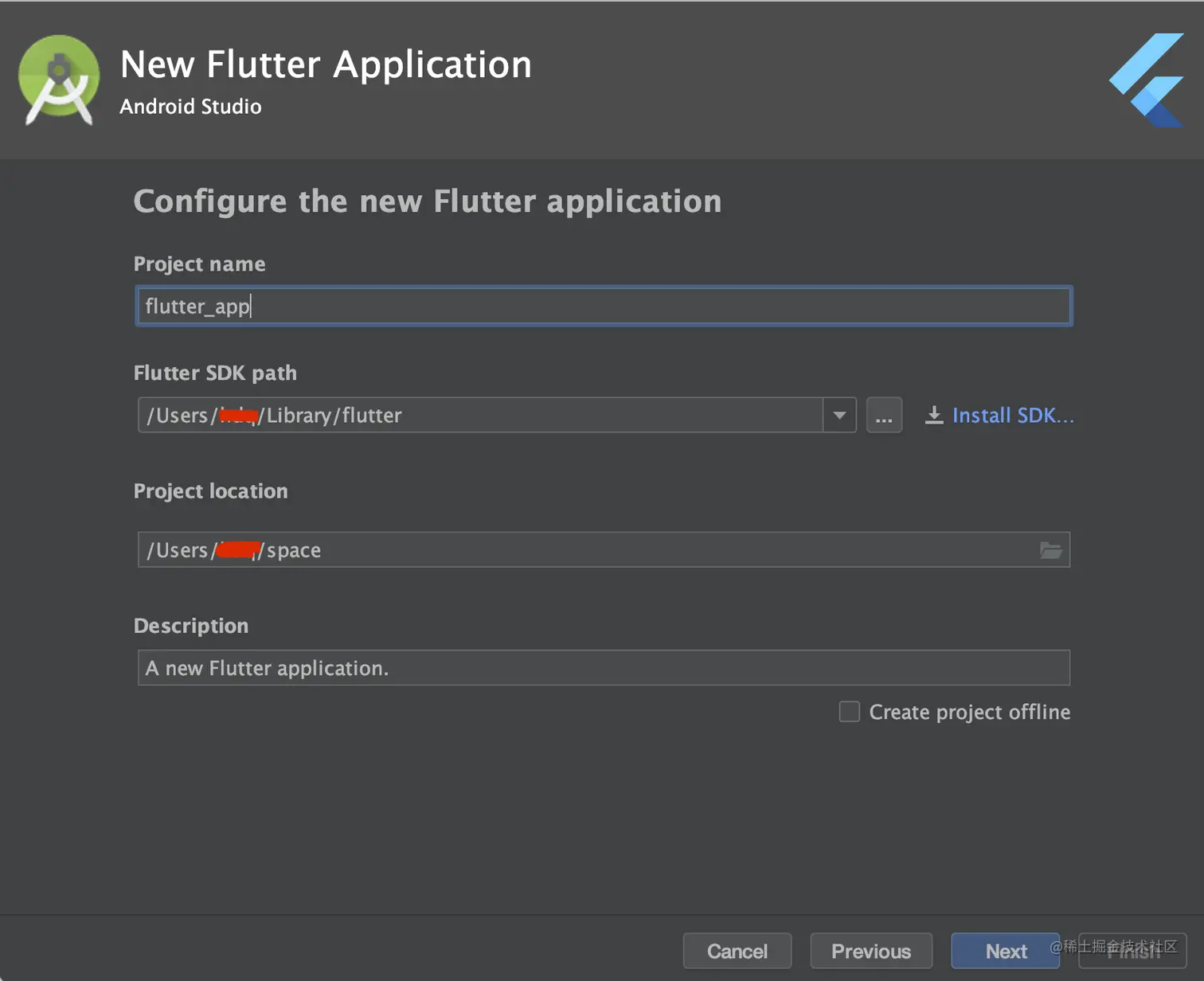Expand the Flutter SDK path dropdown arrow
Viewport: 1204px width, 981px height.
pos(839,416)
